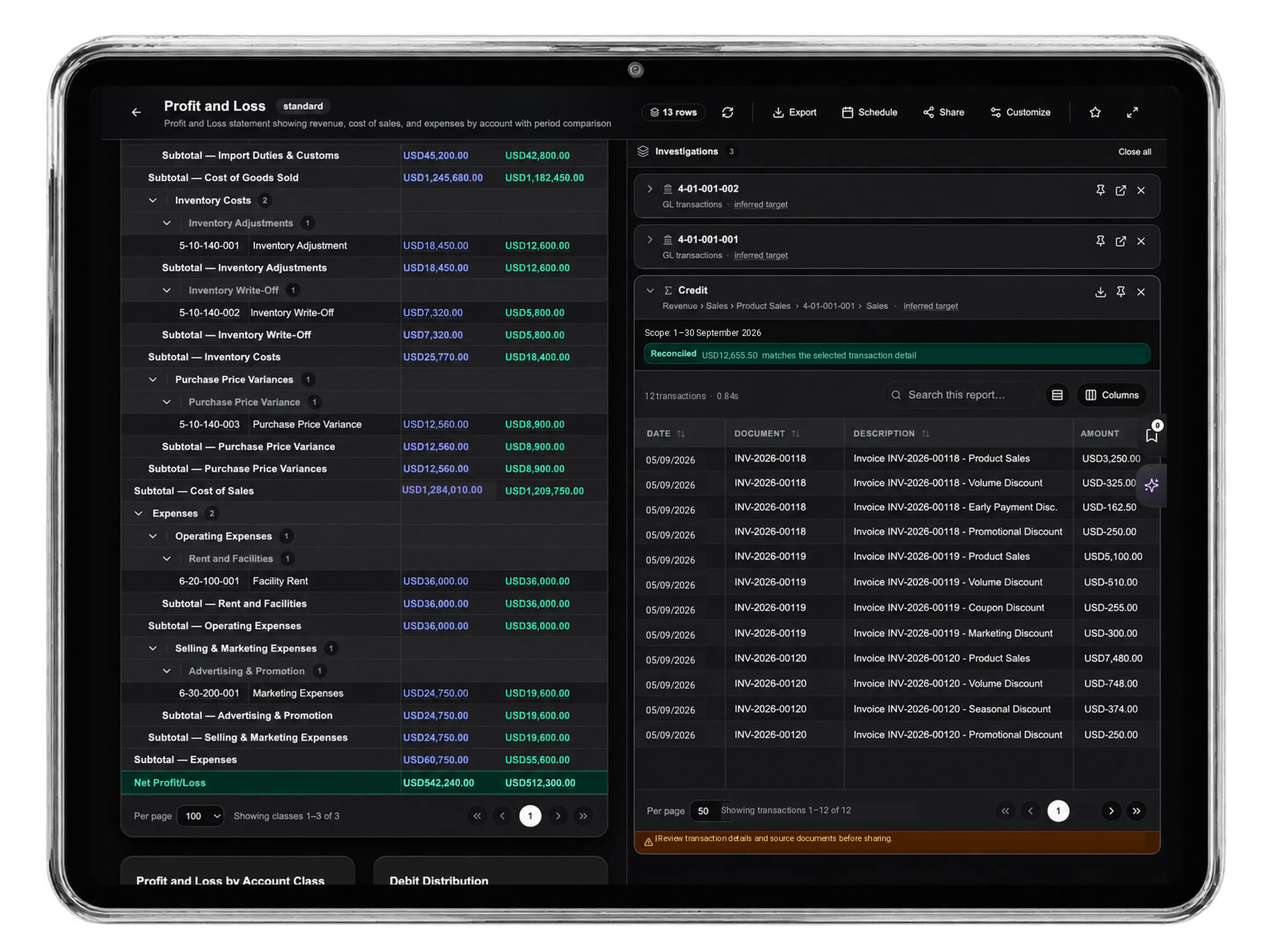Pin the Credit investigation
The width and height of the screenshot is (1270, 952).
(1120, 292)
